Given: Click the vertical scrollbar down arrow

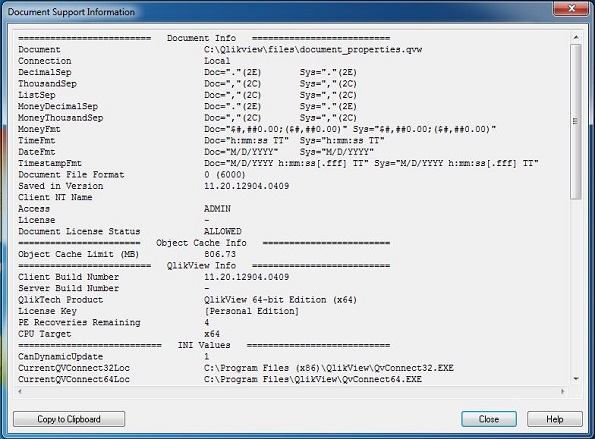Looking at the screenshot, I should point(576,379).
